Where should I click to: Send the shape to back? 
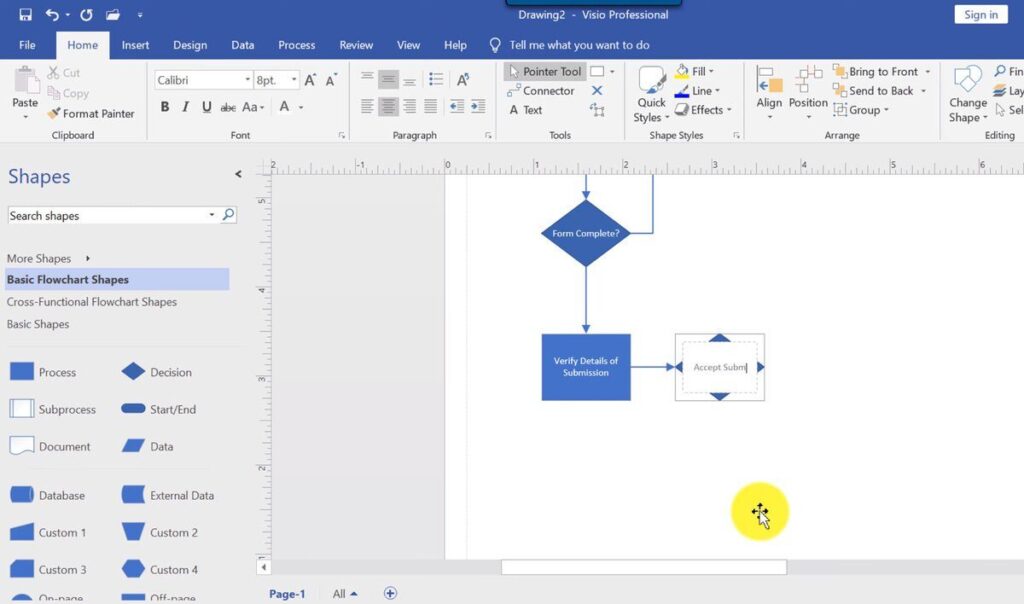pyautogui.click(x=875, y=90)
